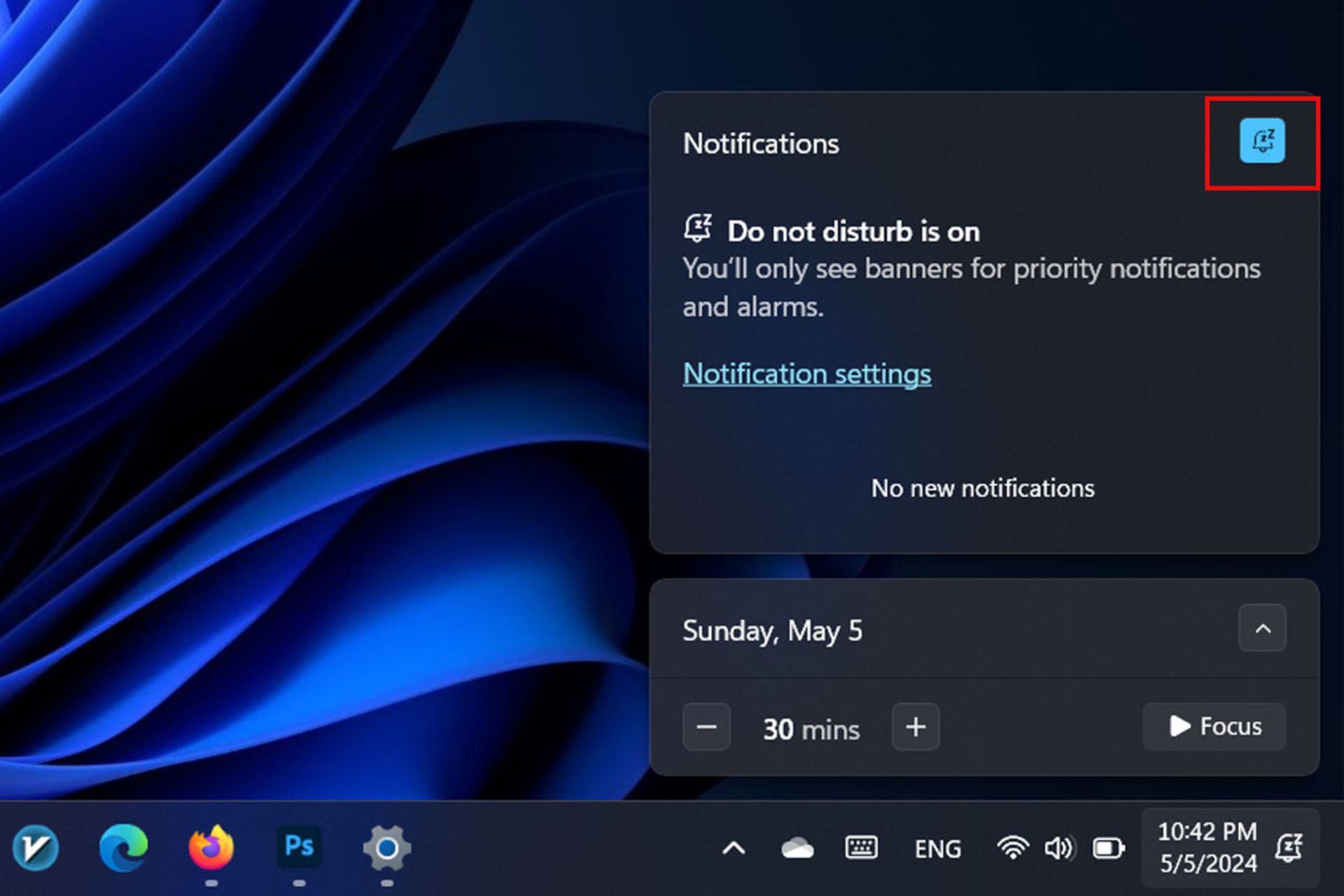Collapse the calendar with the chevron button

pyautogui.click(x=1261, y=629)
